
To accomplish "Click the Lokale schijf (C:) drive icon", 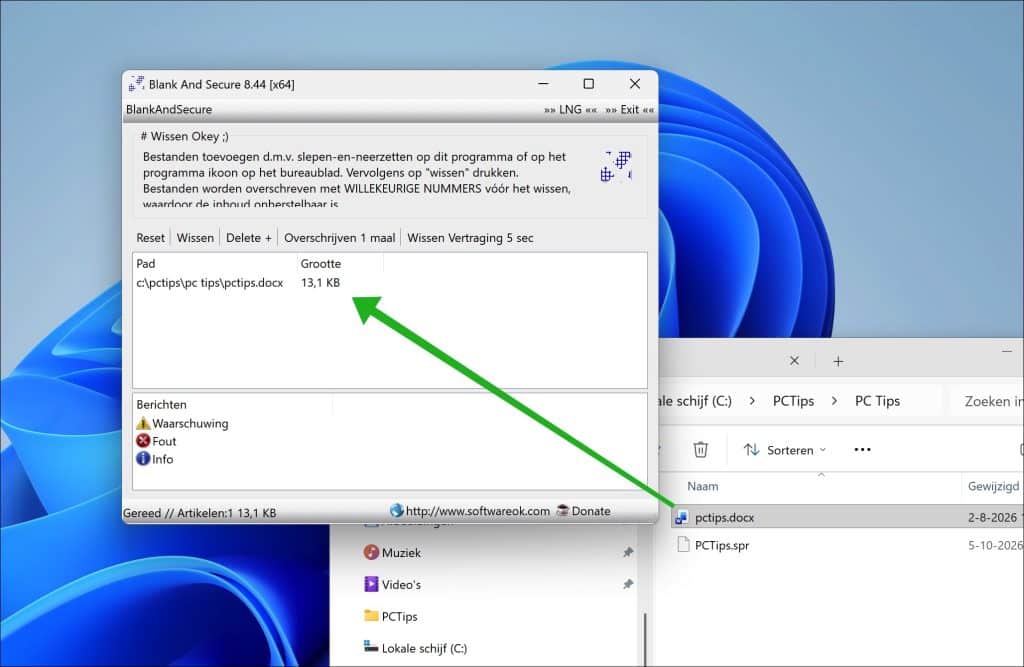I will pos(371,647).
